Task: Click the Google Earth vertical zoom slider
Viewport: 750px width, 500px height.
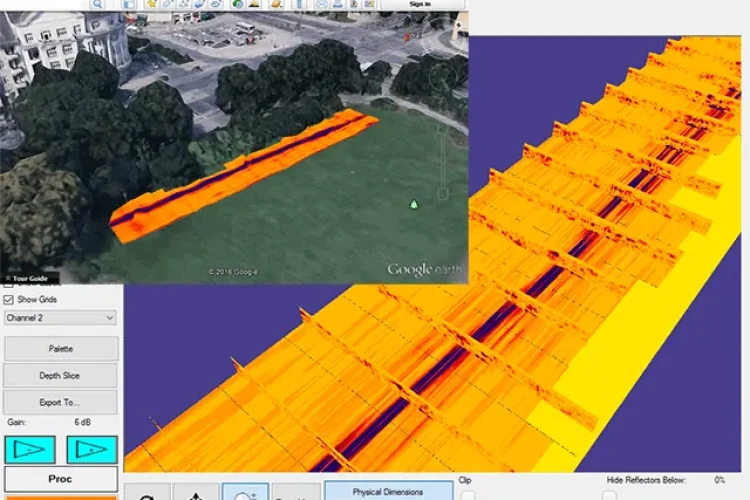Action: (x=443, y=160)
